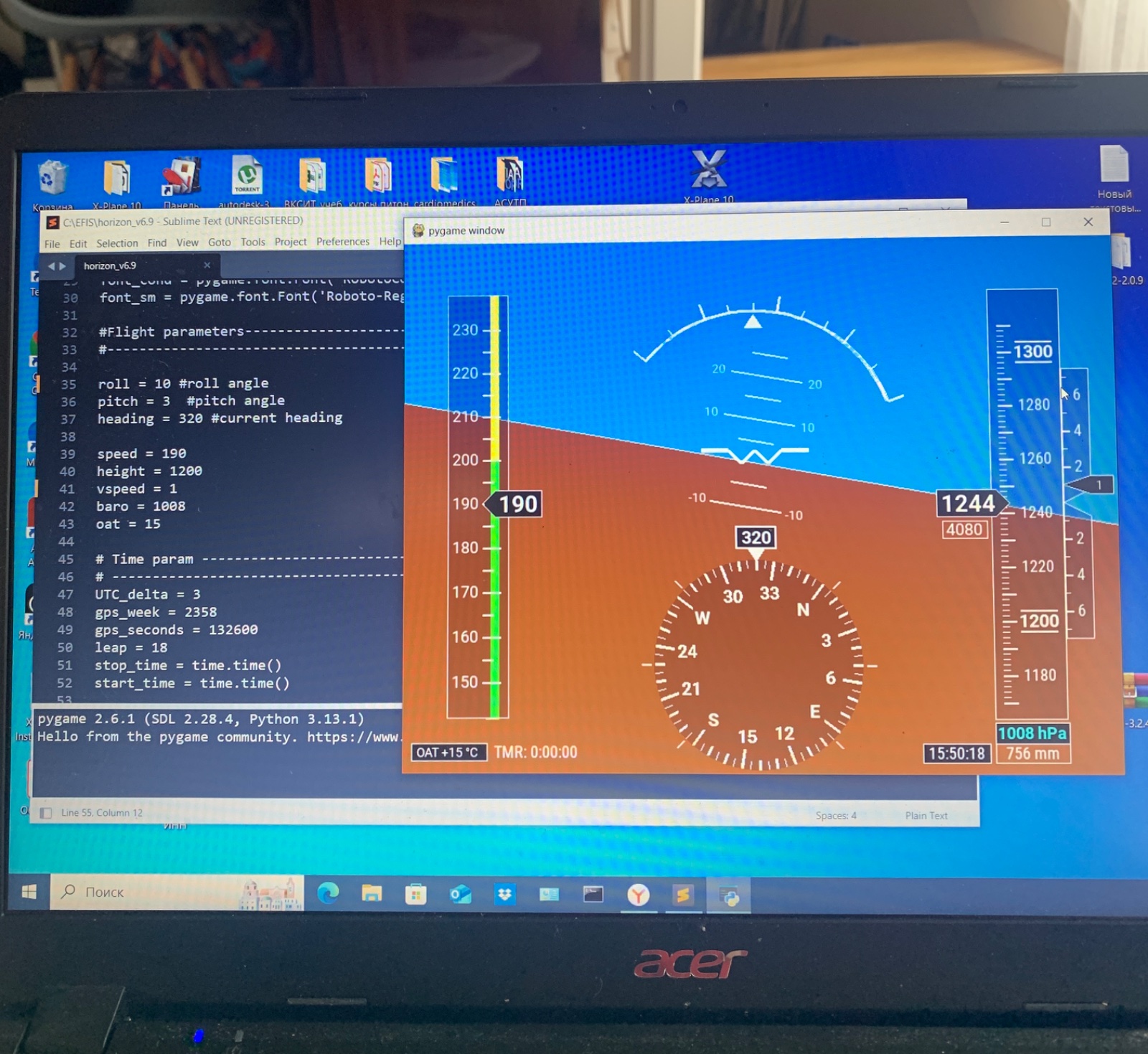Click the Yandex Browser taskbar icon
Viewport: 1148px width, 1054px height.
coord(638,895)
